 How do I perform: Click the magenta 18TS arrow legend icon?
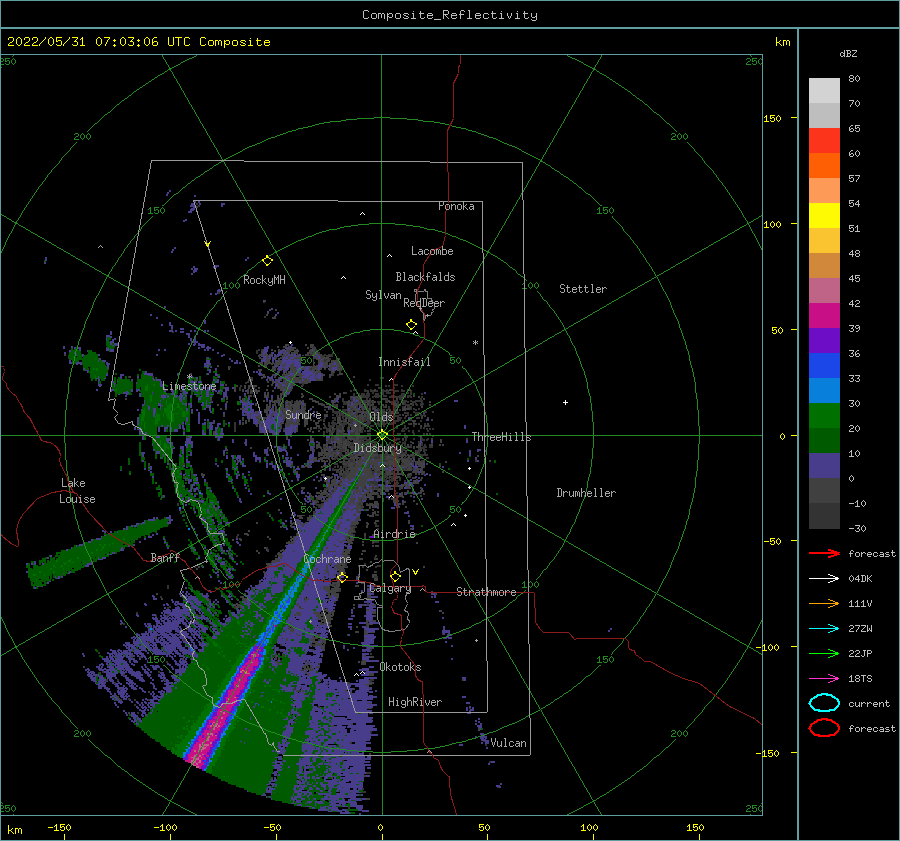824,679
